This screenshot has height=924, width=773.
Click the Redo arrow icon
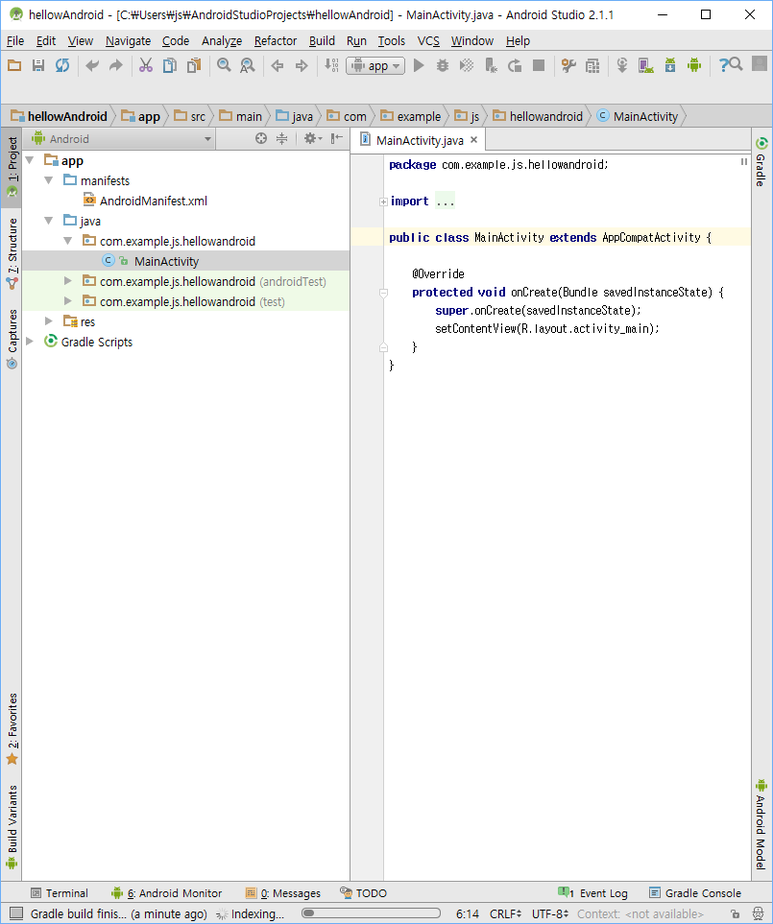point(116,65)
